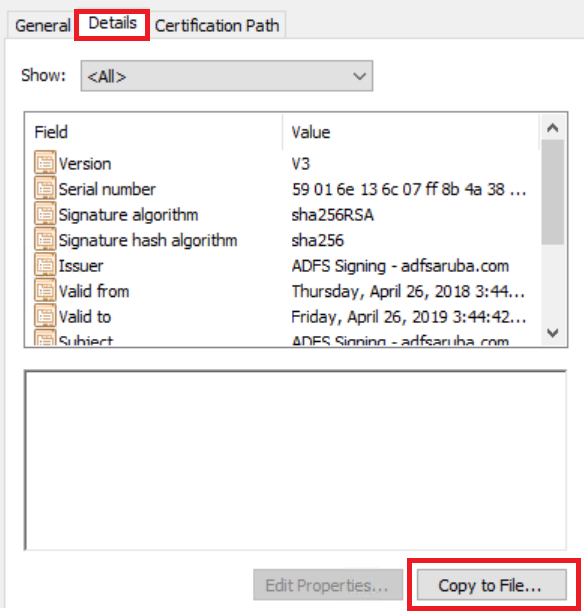Viewport: 584px width, 615px height.
Task: Open the Show filter dropdown
Action: [x=227, y=76]
